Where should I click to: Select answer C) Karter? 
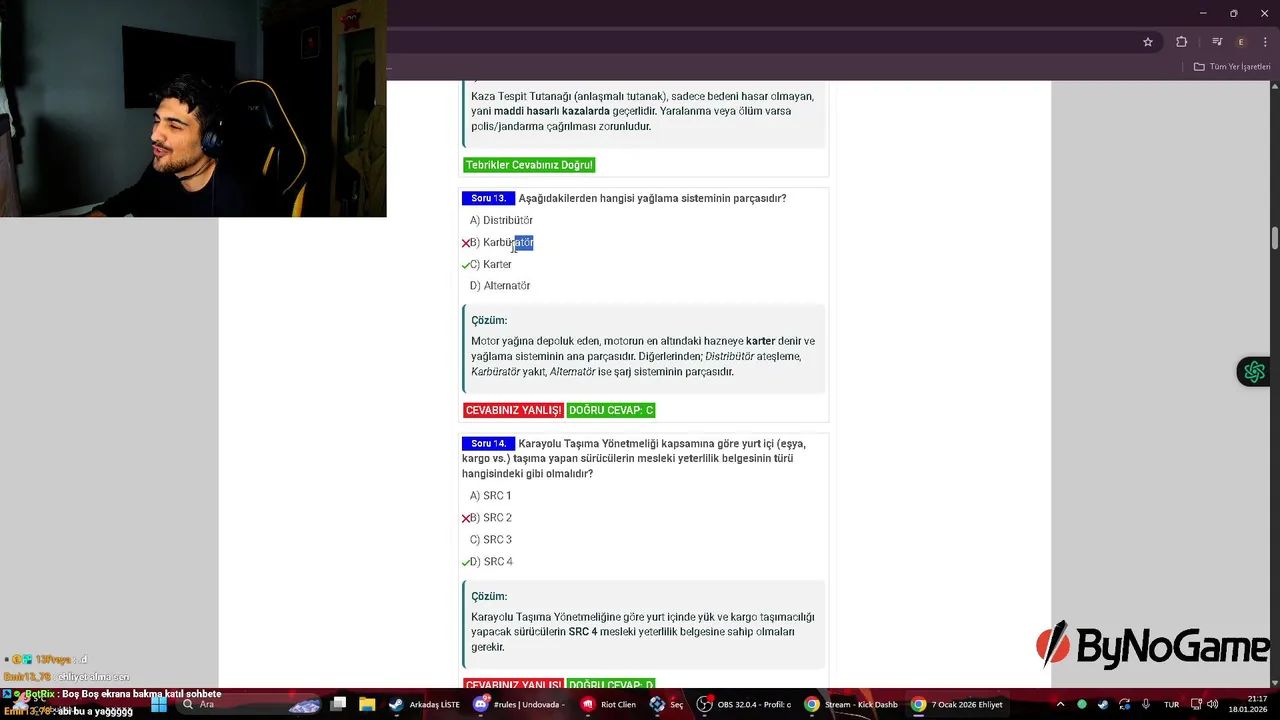(490, 264)
